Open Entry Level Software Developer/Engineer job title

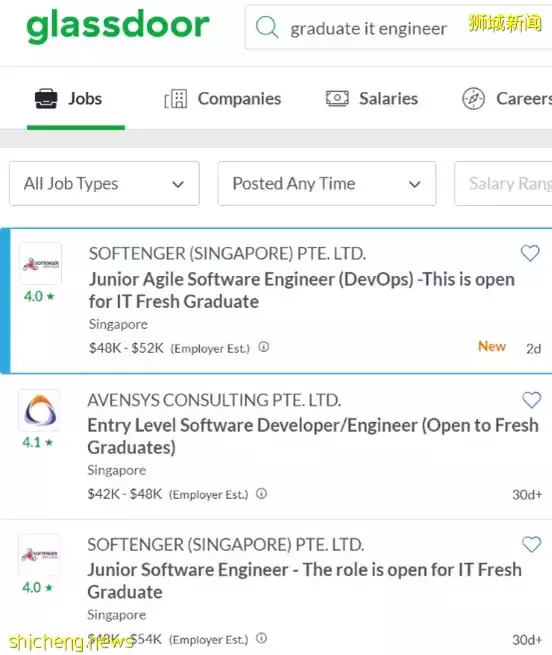(313, 437)
